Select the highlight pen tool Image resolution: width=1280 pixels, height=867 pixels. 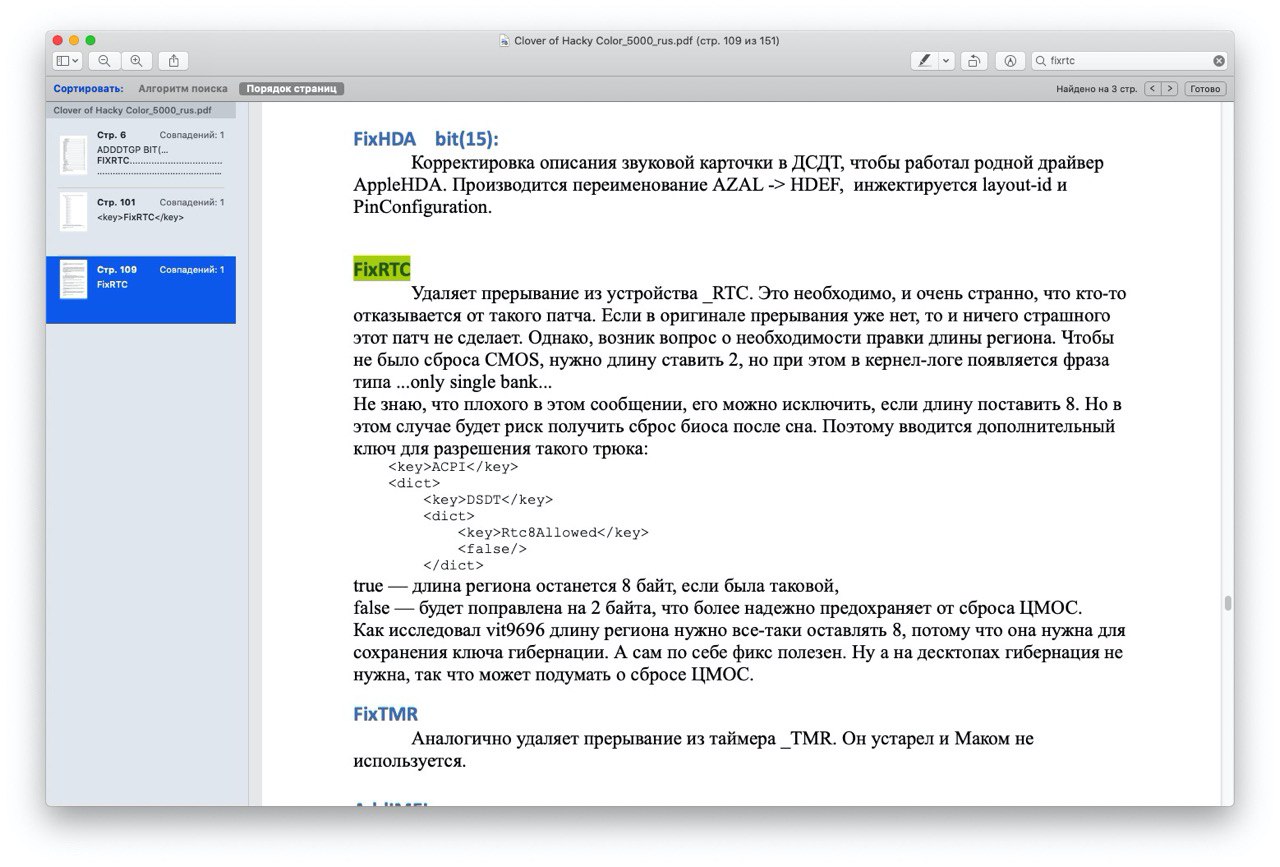[925, 61]
